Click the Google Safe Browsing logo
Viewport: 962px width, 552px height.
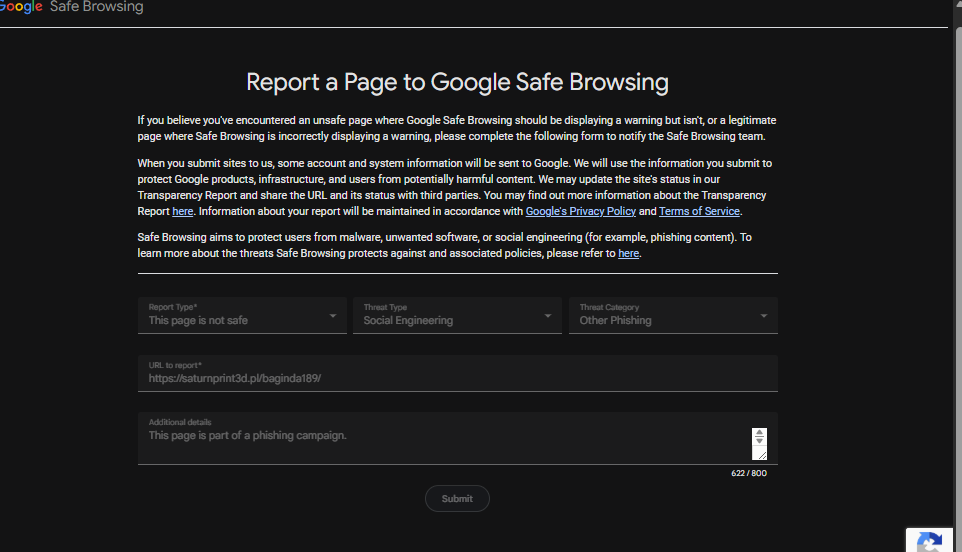tap(71, 7)
